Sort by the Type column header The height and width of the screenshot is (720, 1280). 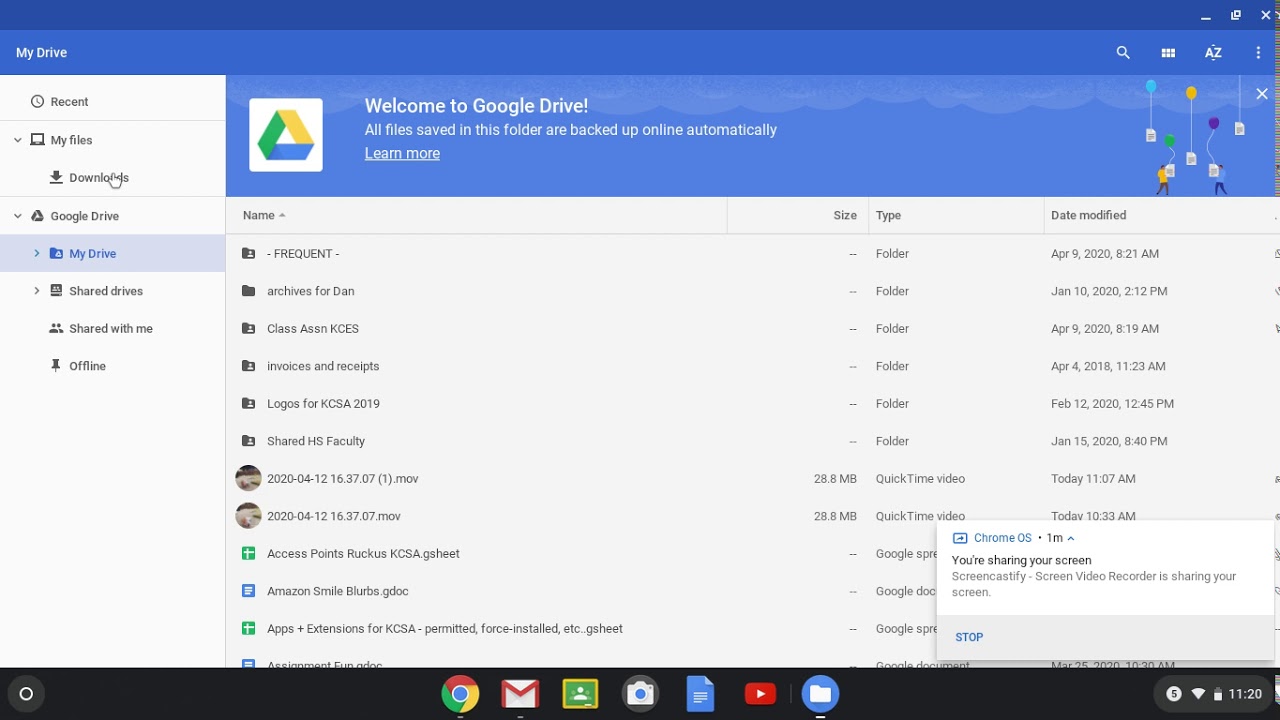pyautogui.click(x=888, y=215)
